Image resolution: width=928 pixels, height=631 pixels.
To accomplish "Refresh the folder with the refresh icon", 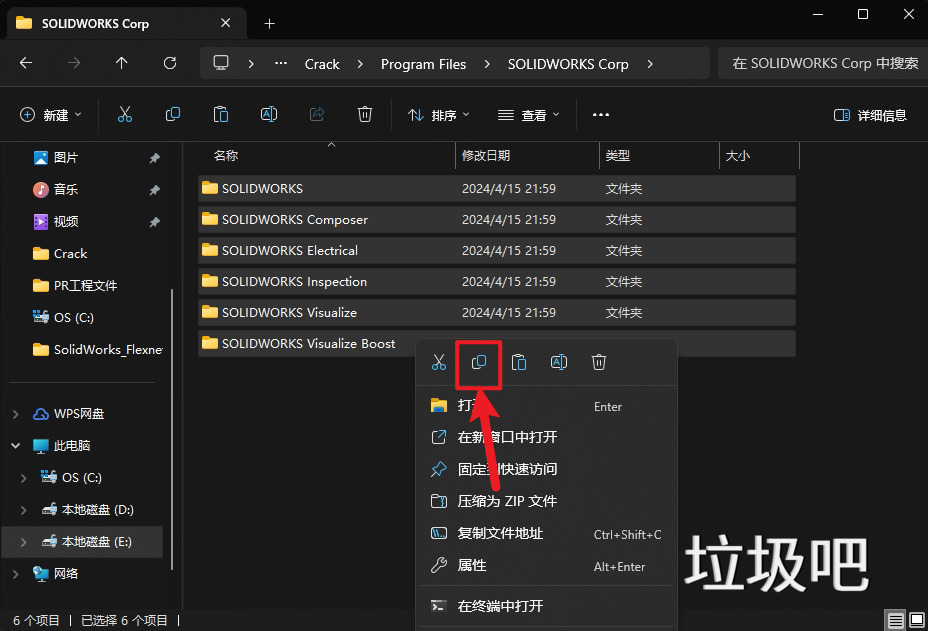I will click(168, 63).
